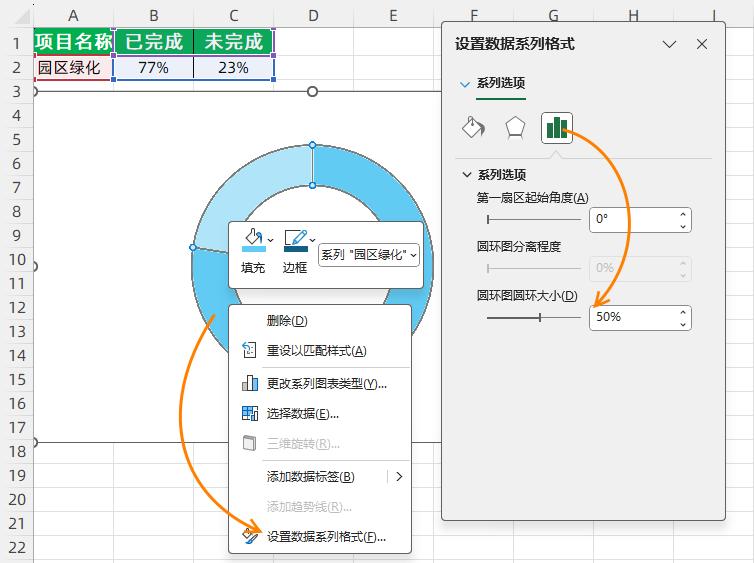
Task: Collapse the 系列选项 section expander
Action: (467, 174)
